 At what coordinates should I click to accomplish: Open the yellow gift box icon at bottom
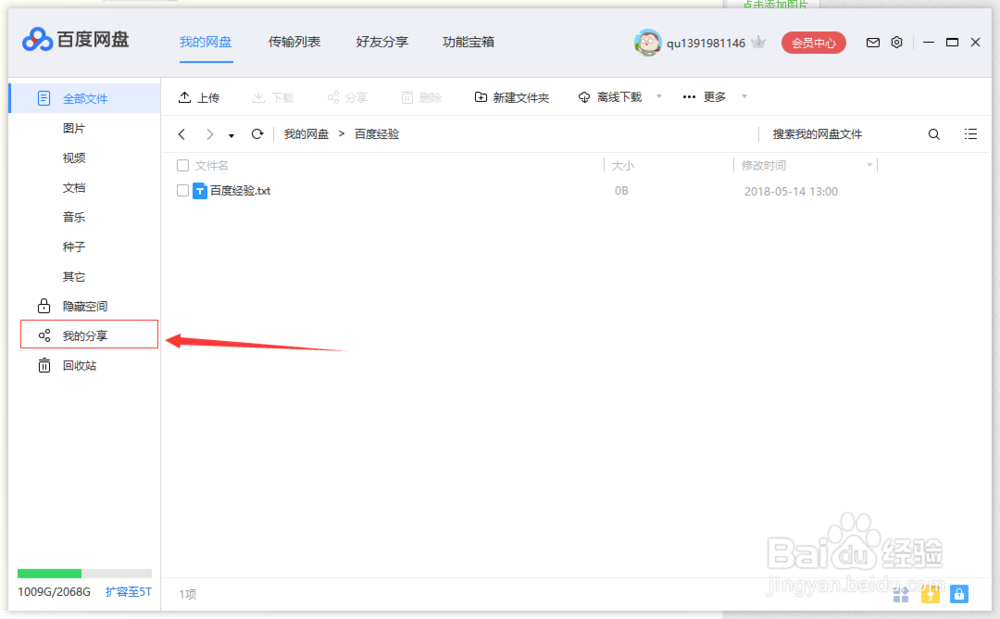pos(929,594)
